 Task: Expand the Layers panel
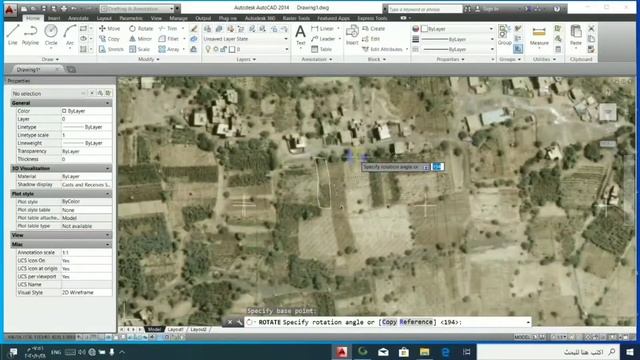(x=246, y=59)
